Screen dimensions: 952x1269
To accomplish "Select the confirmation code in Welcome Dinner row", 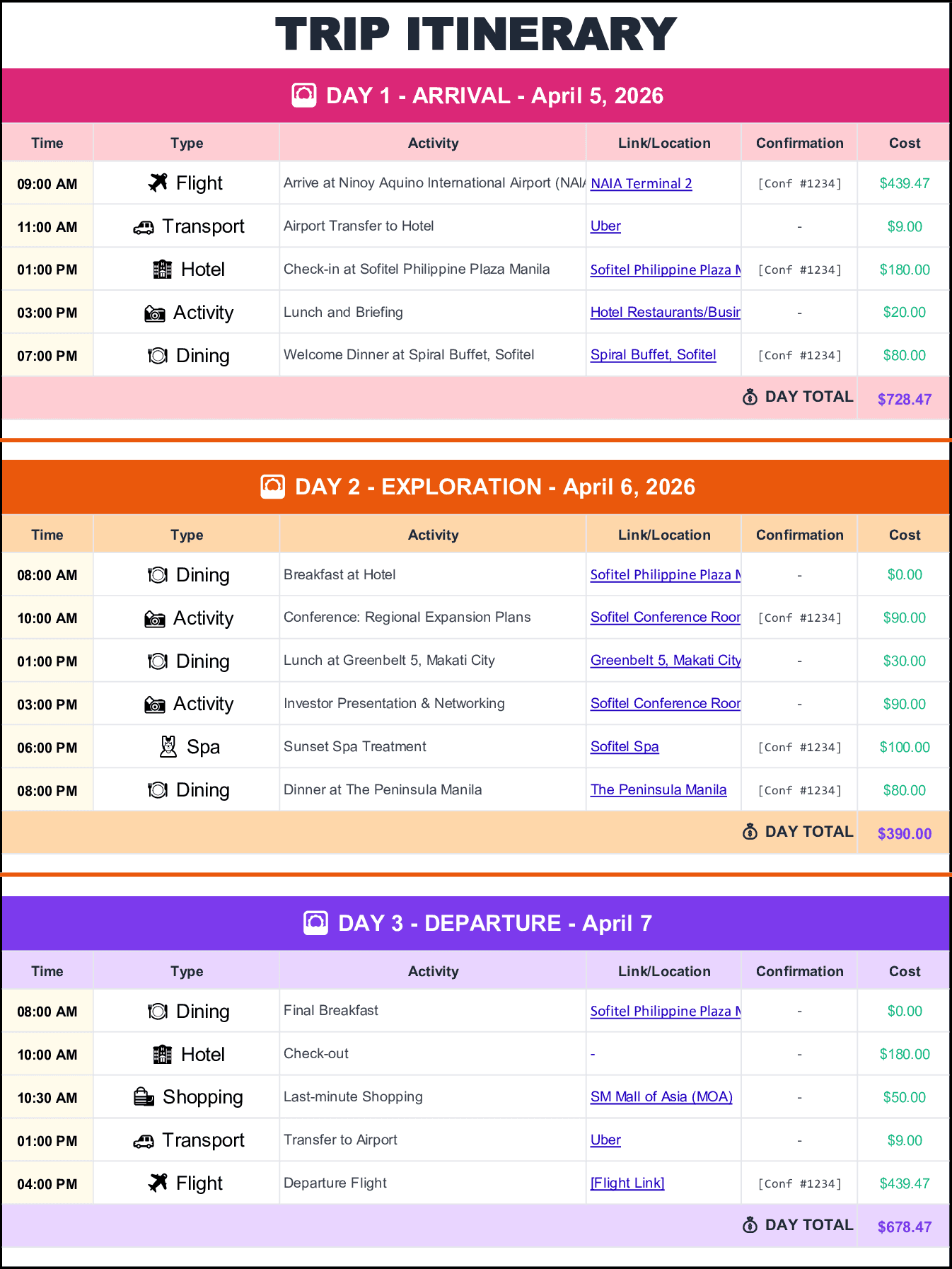I will tap(799, 355).
